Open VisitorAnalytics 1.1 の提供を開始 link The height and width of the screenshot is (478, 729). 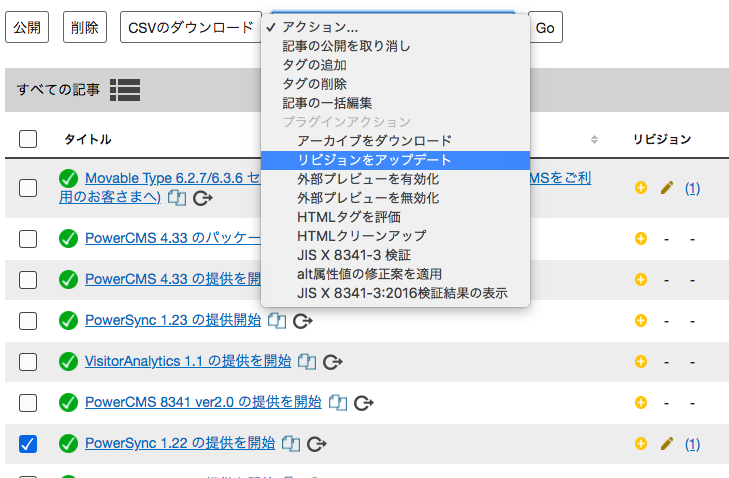click(x=188, y=361)
